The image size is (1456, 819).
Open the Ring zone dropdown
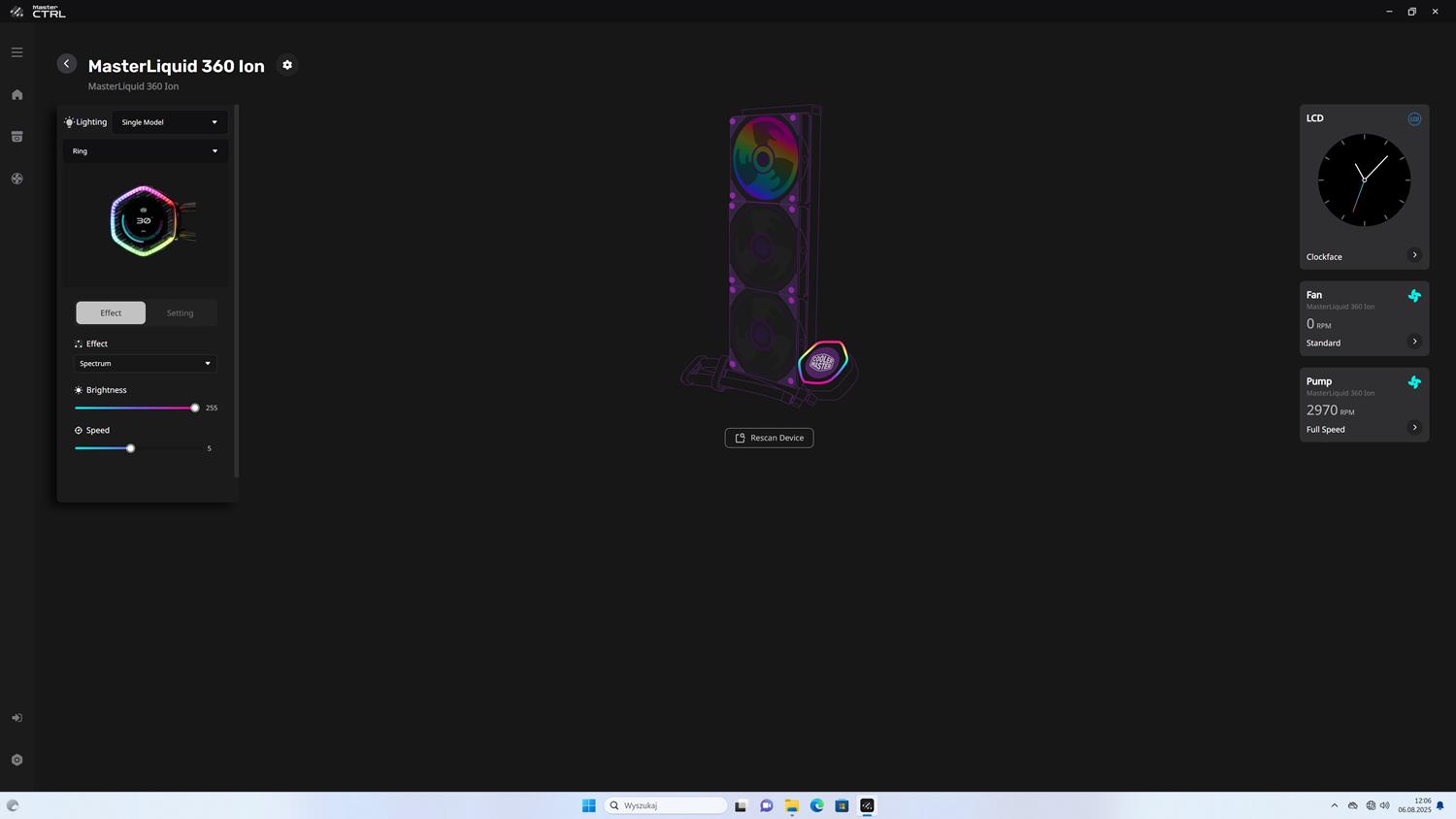point(145,151)
